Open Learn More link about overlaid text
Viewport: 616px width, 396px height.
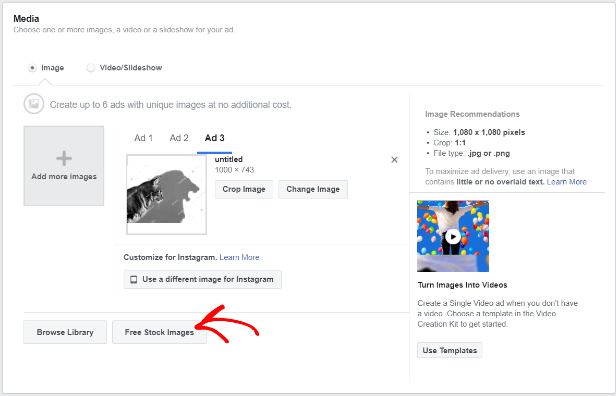pos(566,182)
